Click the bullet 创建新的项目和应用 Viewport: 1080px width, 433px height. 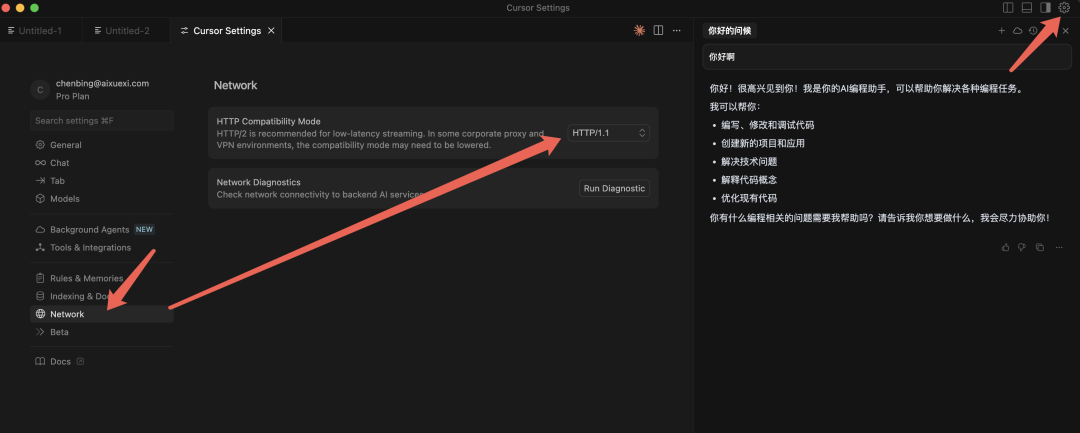[x=762, y=144]
